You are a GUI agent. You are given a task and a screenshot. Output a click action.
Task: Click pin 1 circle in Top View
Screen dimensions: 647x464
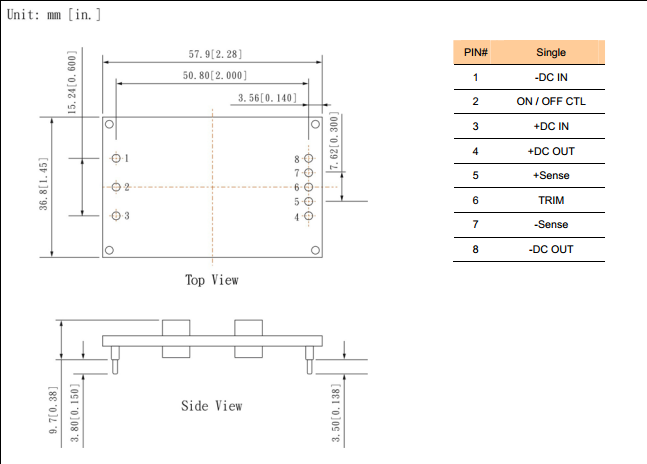coord(116,158)
